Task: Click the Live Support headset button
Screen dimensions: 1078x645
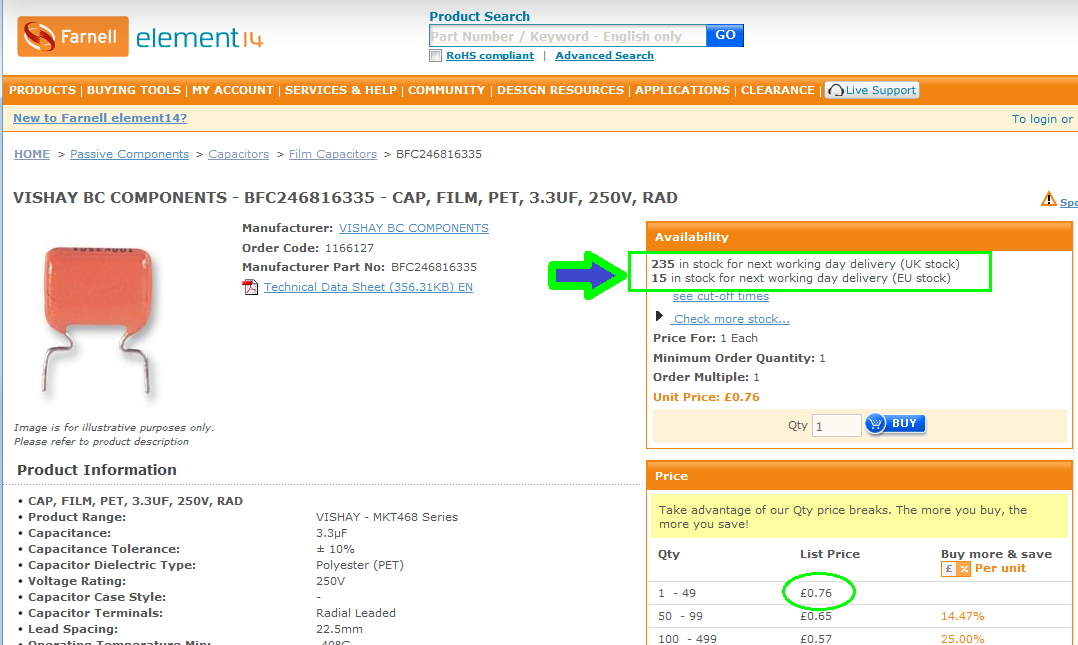Action: 872,90
